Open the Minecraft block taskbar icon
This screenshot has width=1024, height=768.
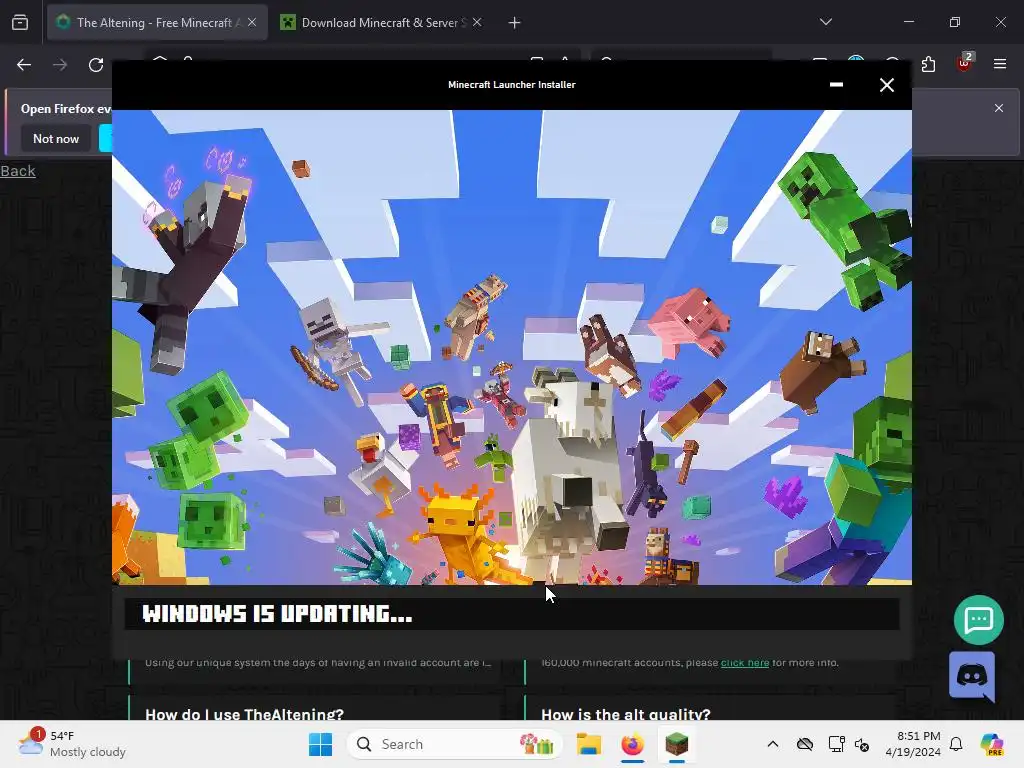click(x=677, y=744)
